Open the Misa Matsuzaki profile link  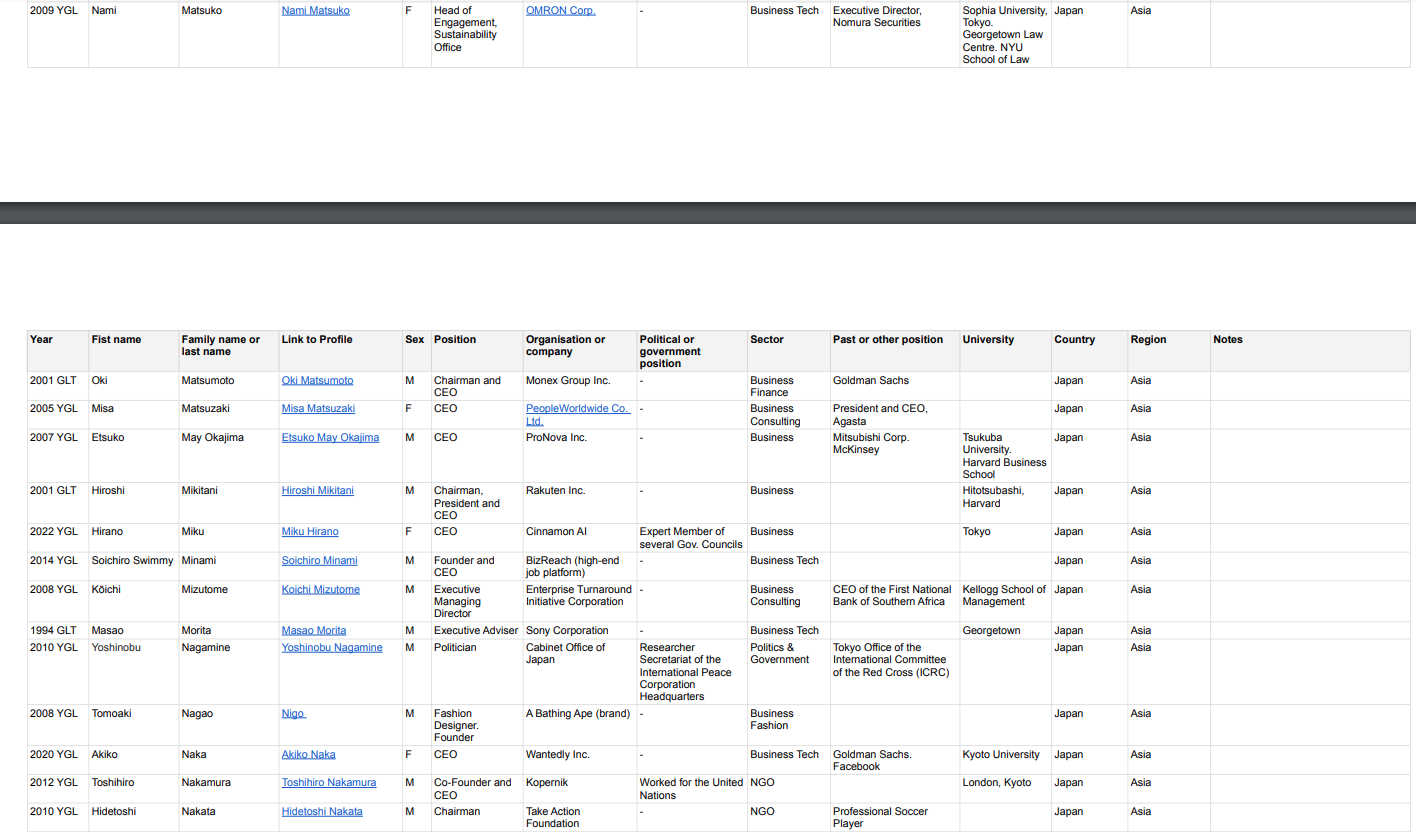(x=318, y=409)
